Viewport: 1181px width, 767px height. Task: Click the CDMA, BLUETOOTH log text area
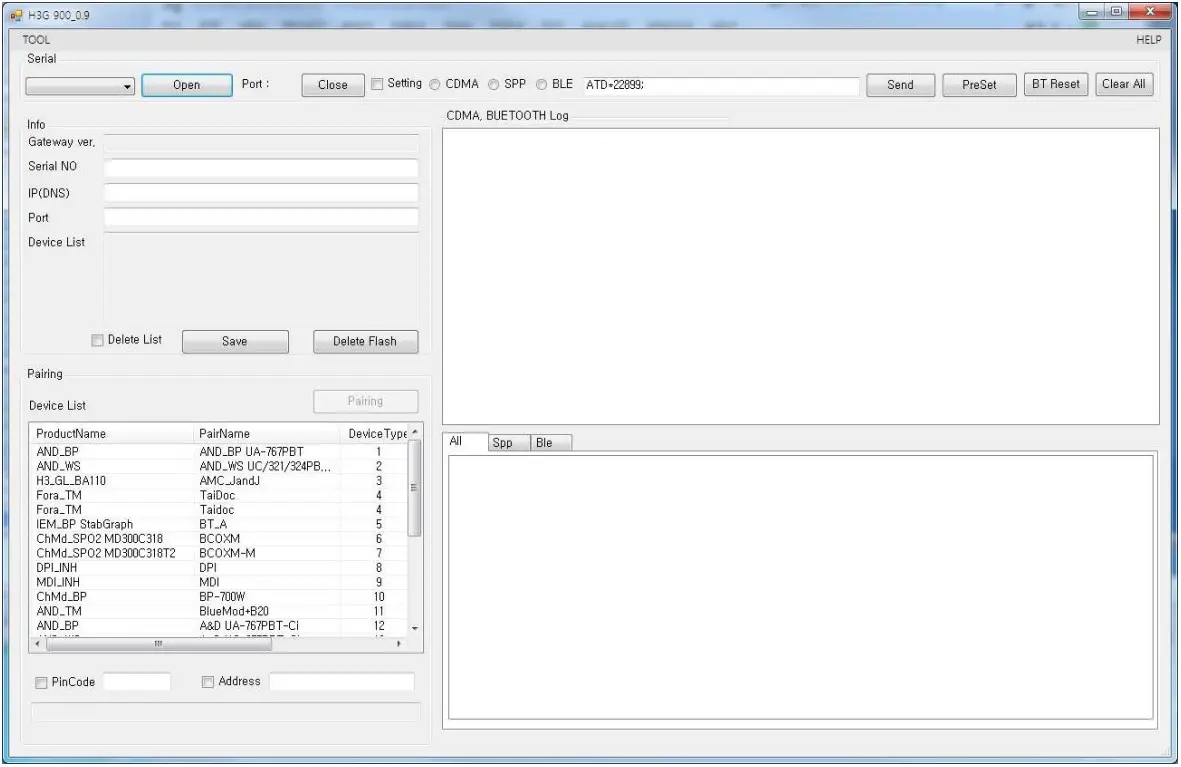801,277
